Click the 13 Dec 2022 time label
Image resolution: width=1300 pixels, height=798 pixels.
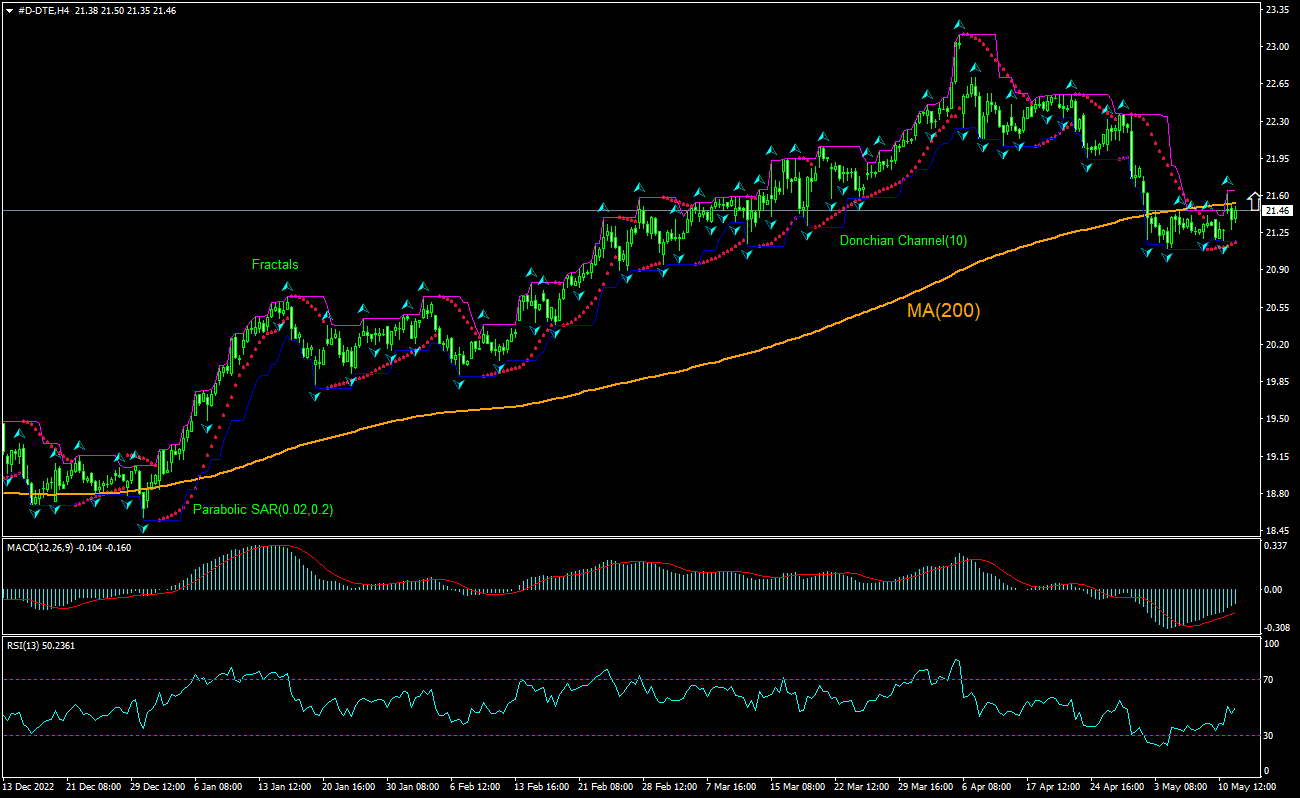point(27,786)
